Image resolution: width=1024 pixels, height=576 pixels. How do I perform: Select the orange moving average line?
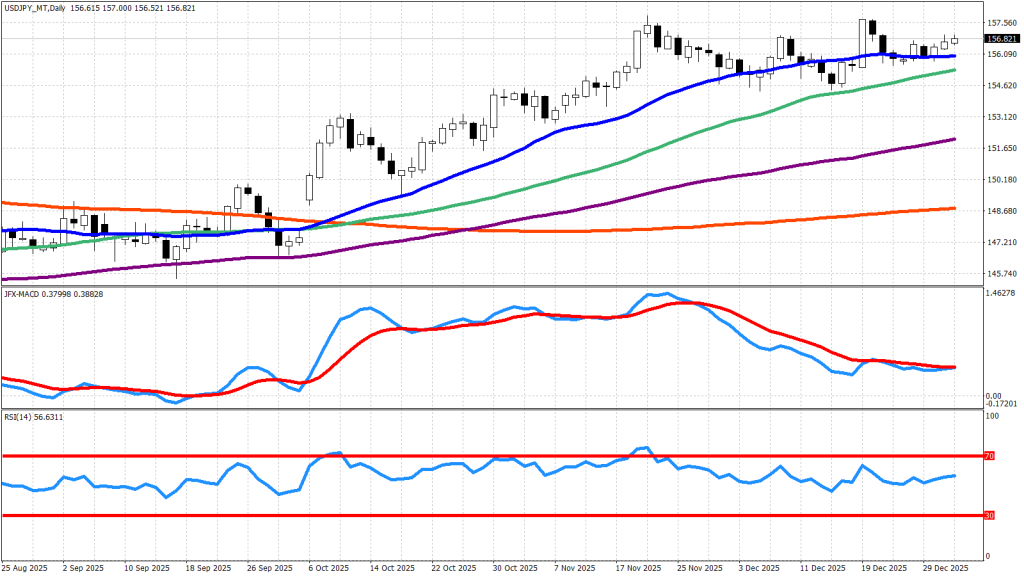pyautogui.click(x=600, y=230)
